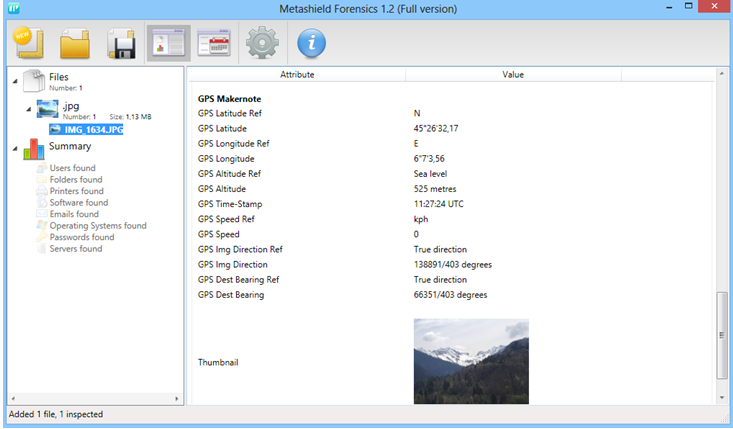Screen dimensions: 733x429
Task: Click the Attribute column header
Action: point(297,74)
